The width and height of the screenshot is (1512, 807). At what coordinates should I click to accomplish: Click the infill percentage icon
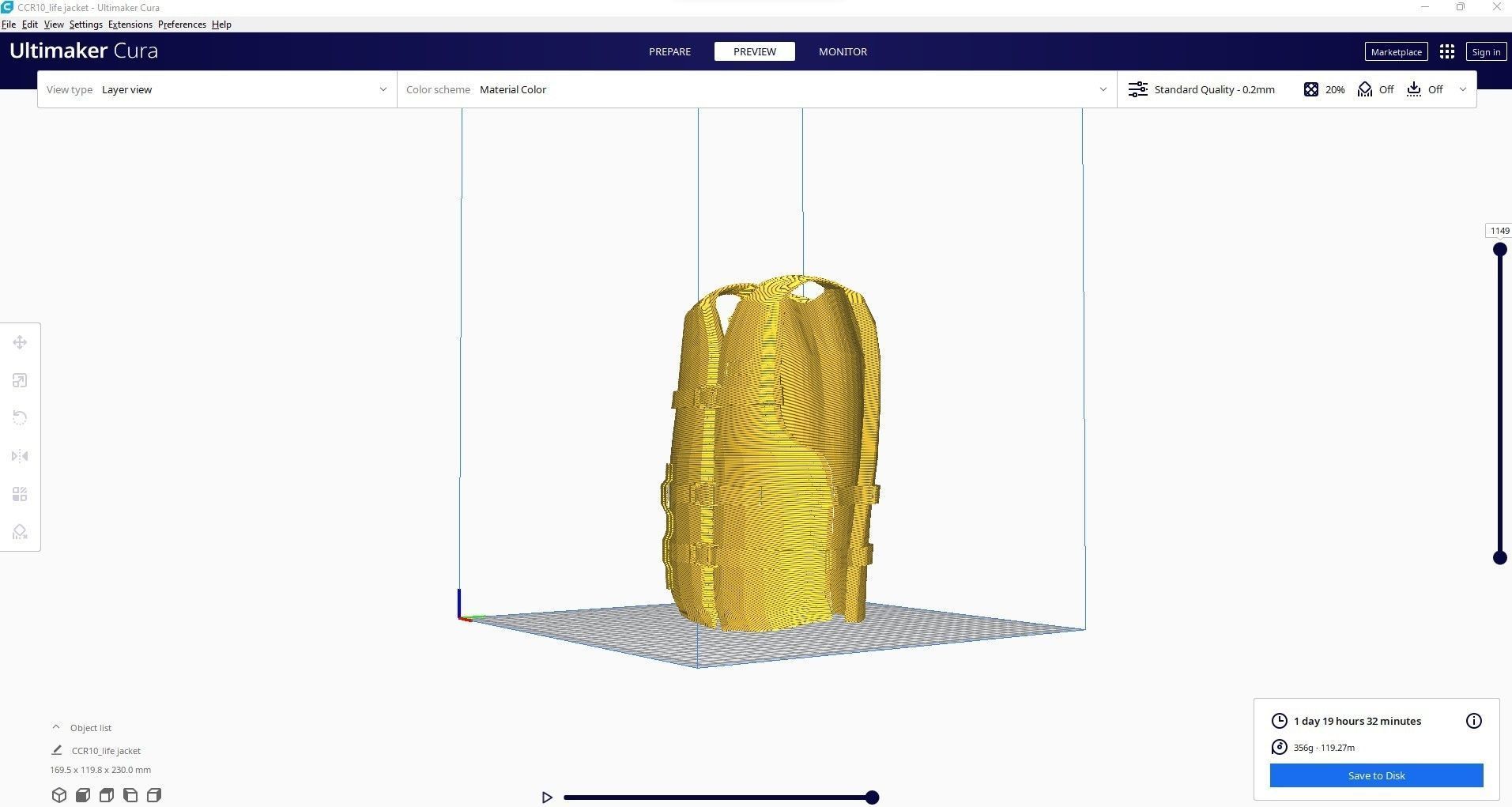(1311, 89)
